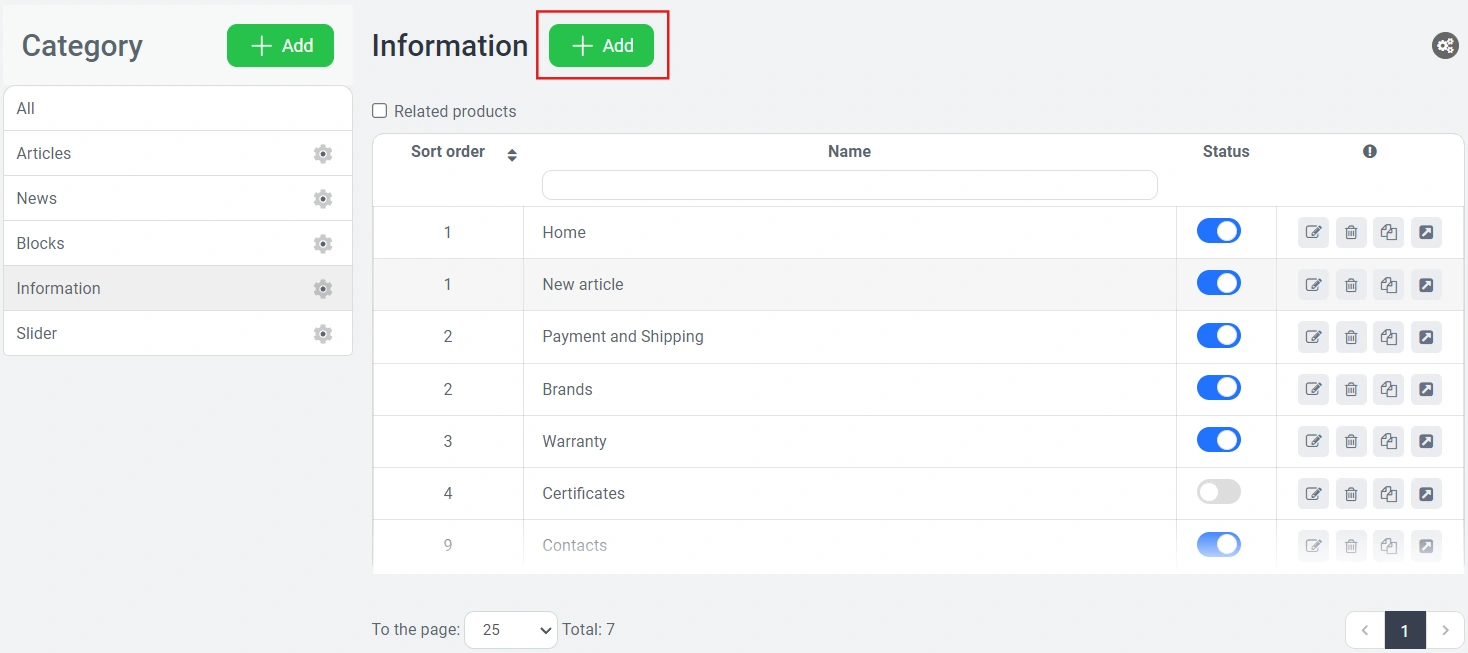
Task: Click the edit icon for Home row
Action: 1313,233
